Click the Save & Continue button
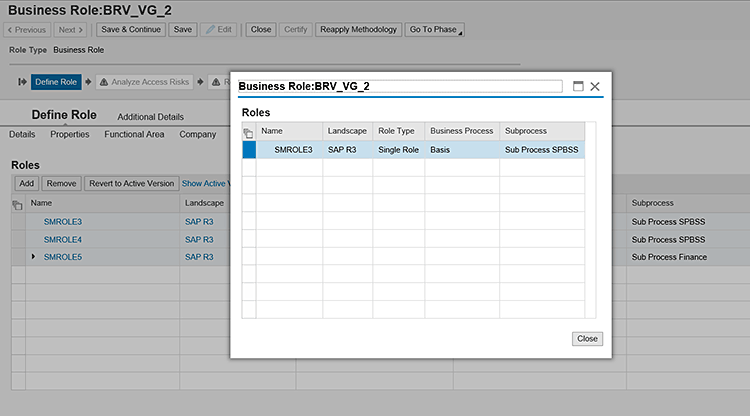The image size is (750, 416). [130, 29]
